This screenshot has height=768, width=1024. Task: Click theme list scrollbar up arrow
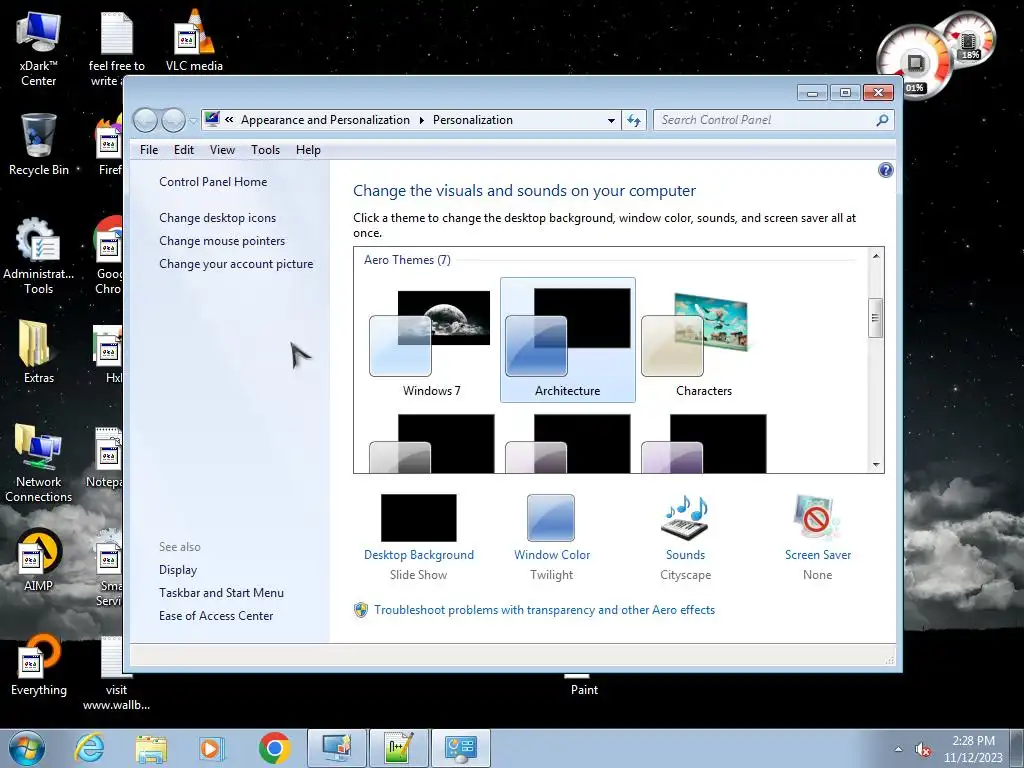click(x=876, y=256)
